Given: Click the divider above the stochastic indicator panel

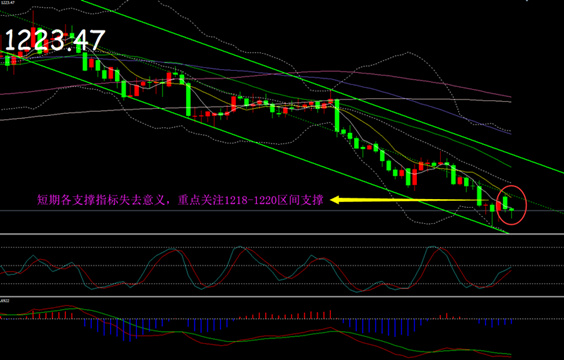Looking at the screenshot, I should 282,234.
